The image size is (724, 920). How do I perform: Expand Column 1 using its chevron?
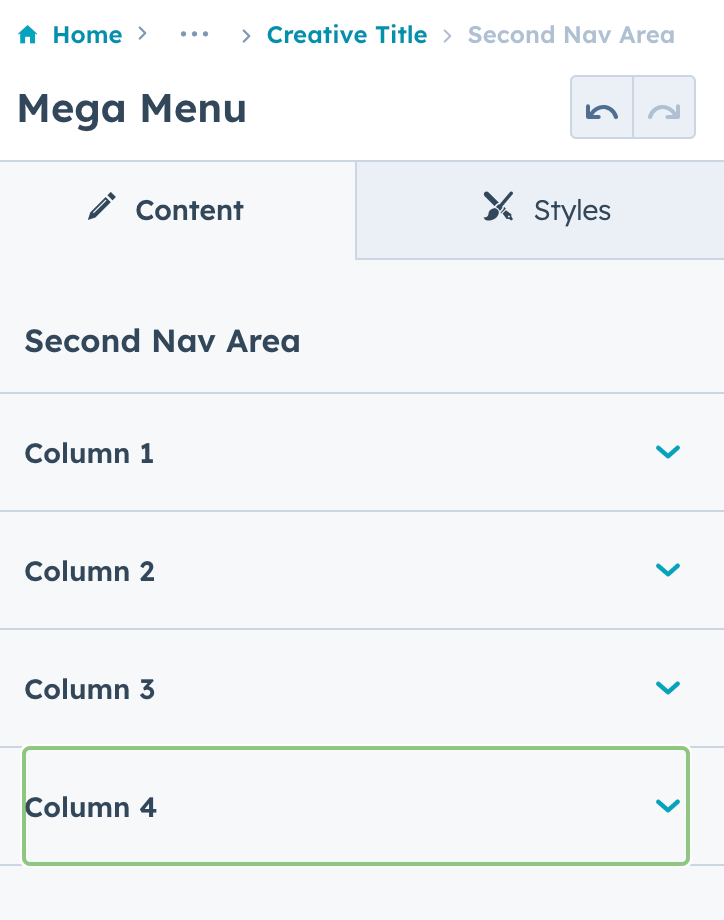pyautogui.click(x=667, y=452)
